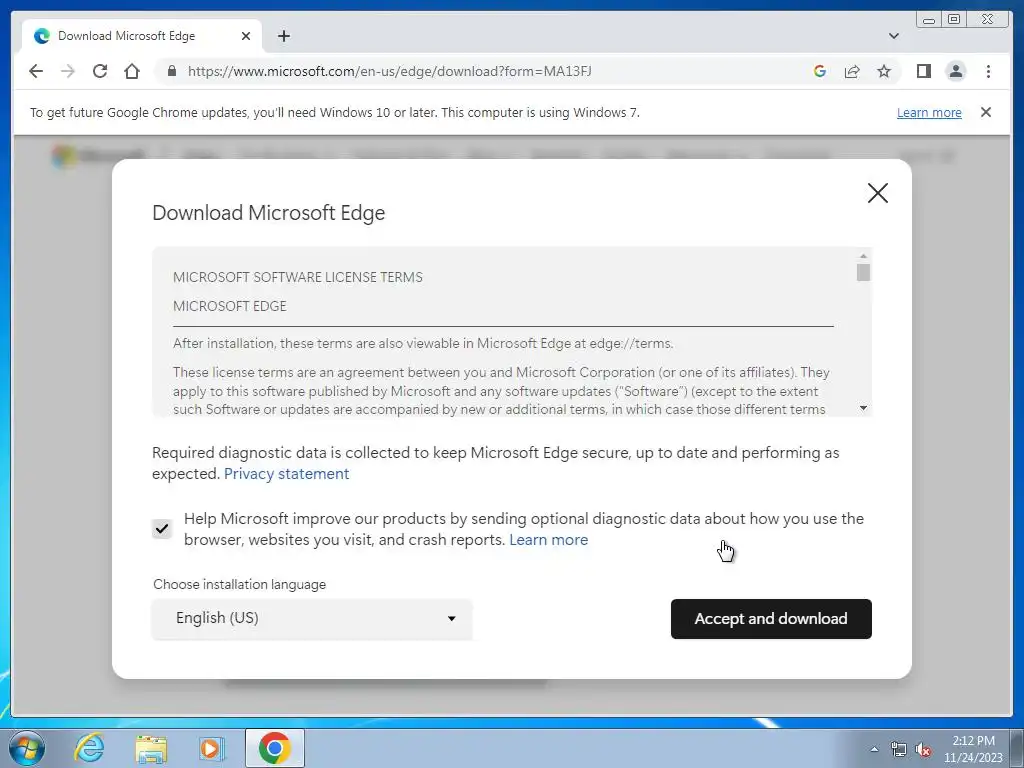Minimize the Chrome window
Screen dimensions: 1024x768
coord(928,20)
